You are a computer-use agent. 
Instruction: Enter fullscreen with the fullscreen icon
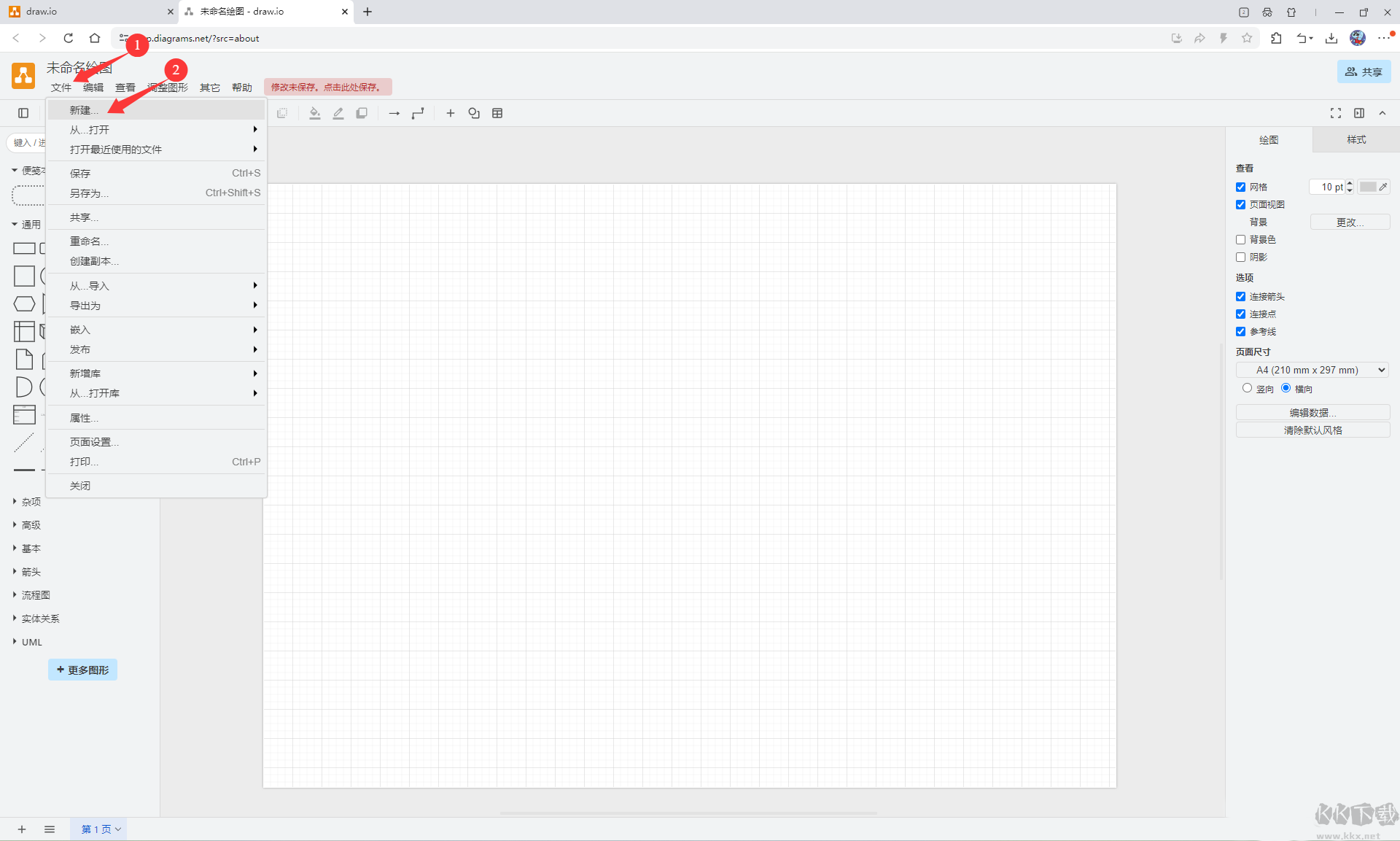(x=1336, y=113)
